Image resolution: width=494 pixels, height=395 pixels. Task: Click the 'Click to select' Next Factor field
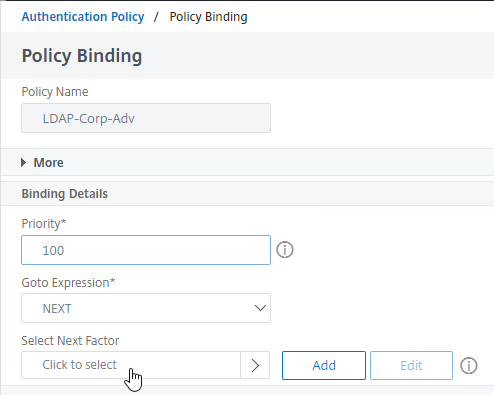(131, 365)
